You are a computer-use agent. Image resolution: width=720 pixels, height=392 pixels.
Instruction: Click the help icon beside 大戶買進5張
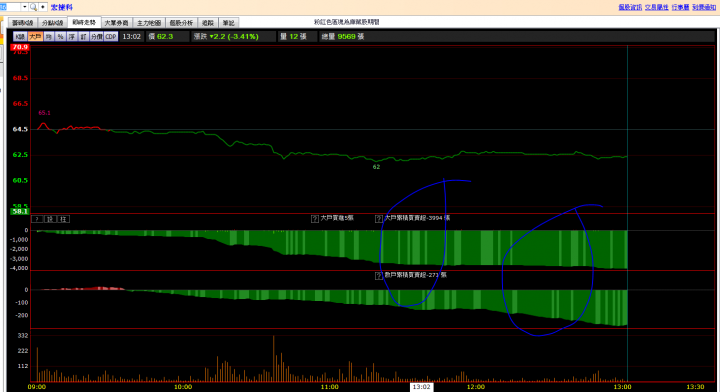(315, 218)
